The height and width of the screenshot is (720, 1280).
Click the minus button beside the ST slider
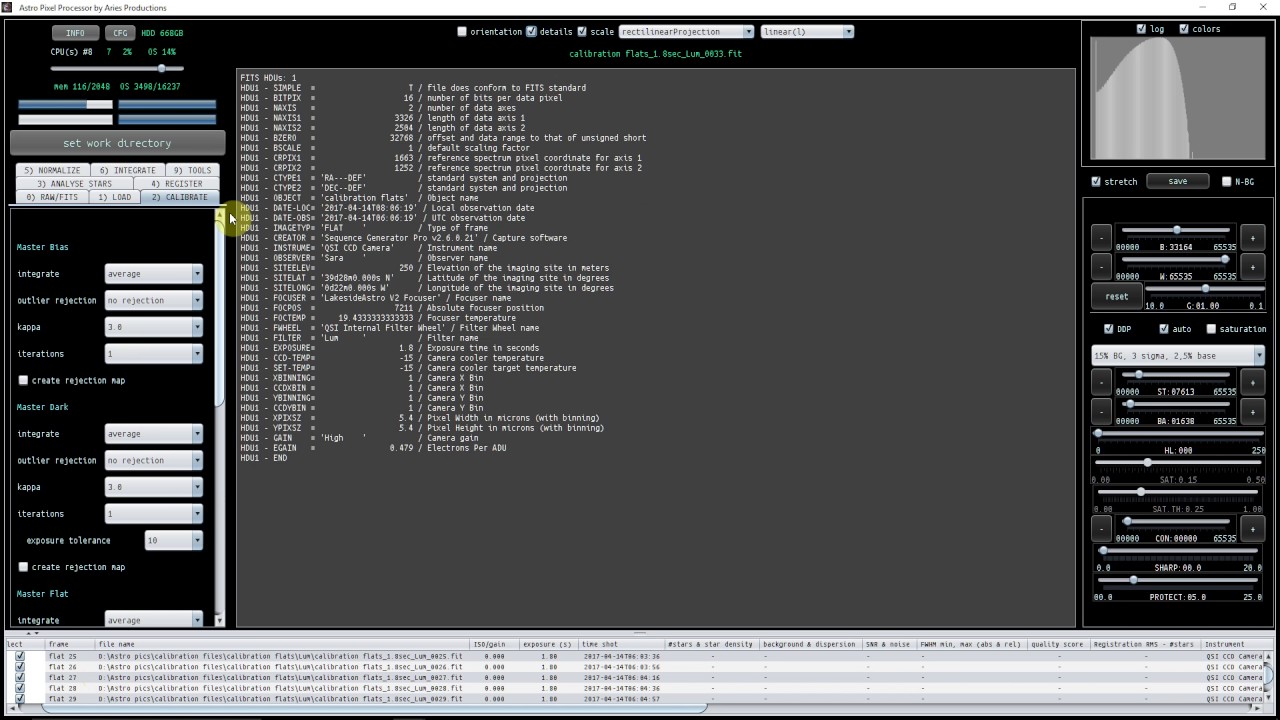tap(1101, 382)
